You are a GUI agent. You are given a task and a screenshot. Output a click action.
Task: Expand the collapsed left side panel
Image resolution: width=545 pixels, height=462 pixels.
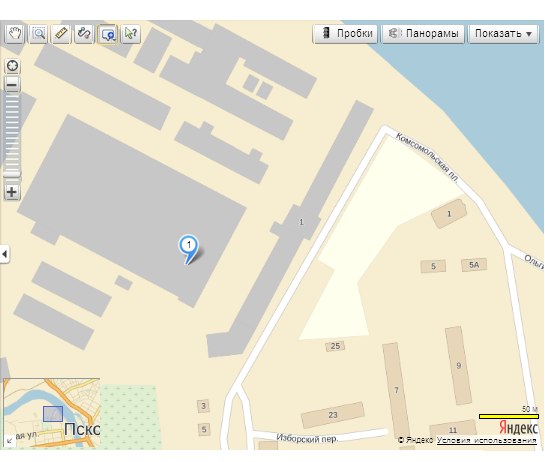click(4, 254)
